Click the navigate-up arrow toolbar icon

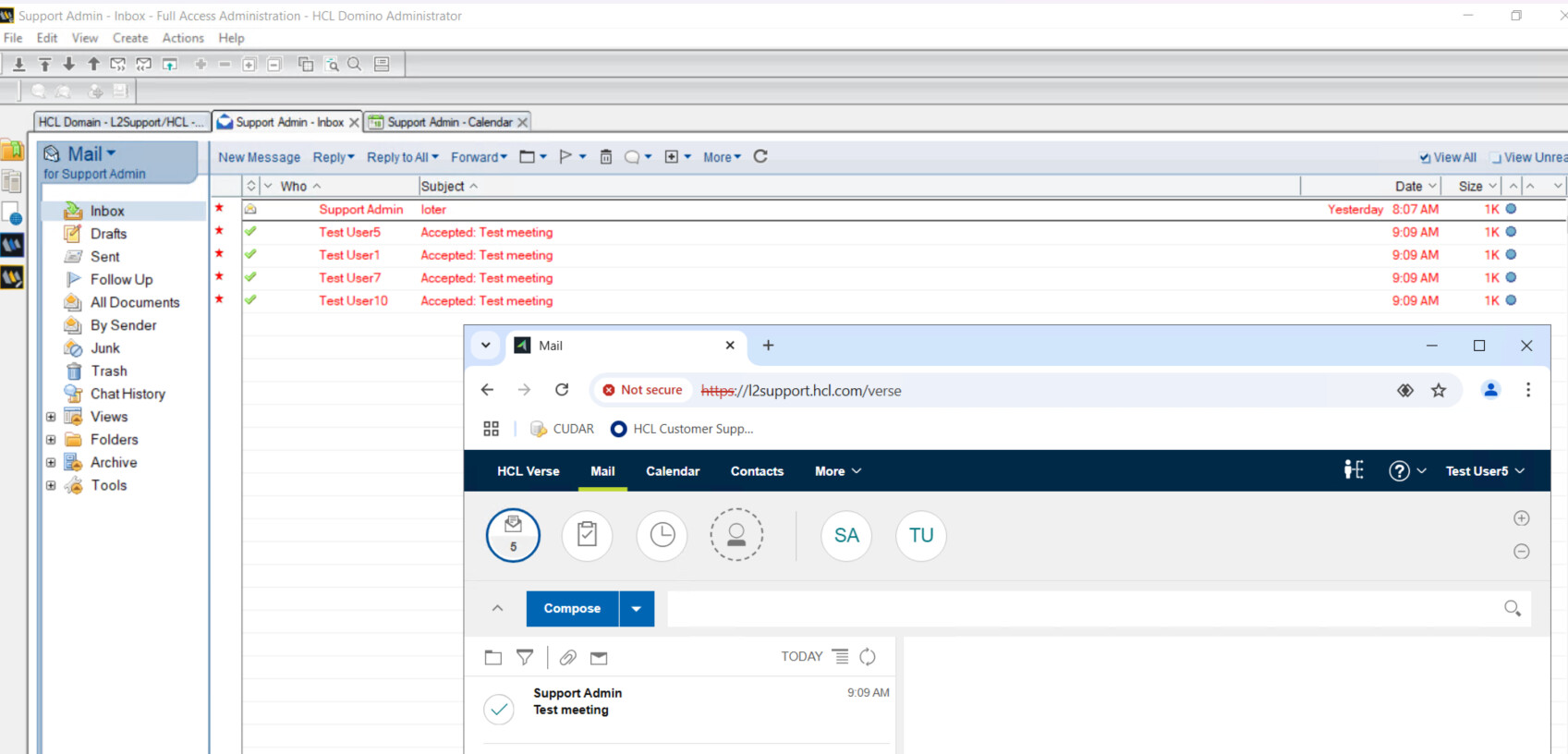93,64
